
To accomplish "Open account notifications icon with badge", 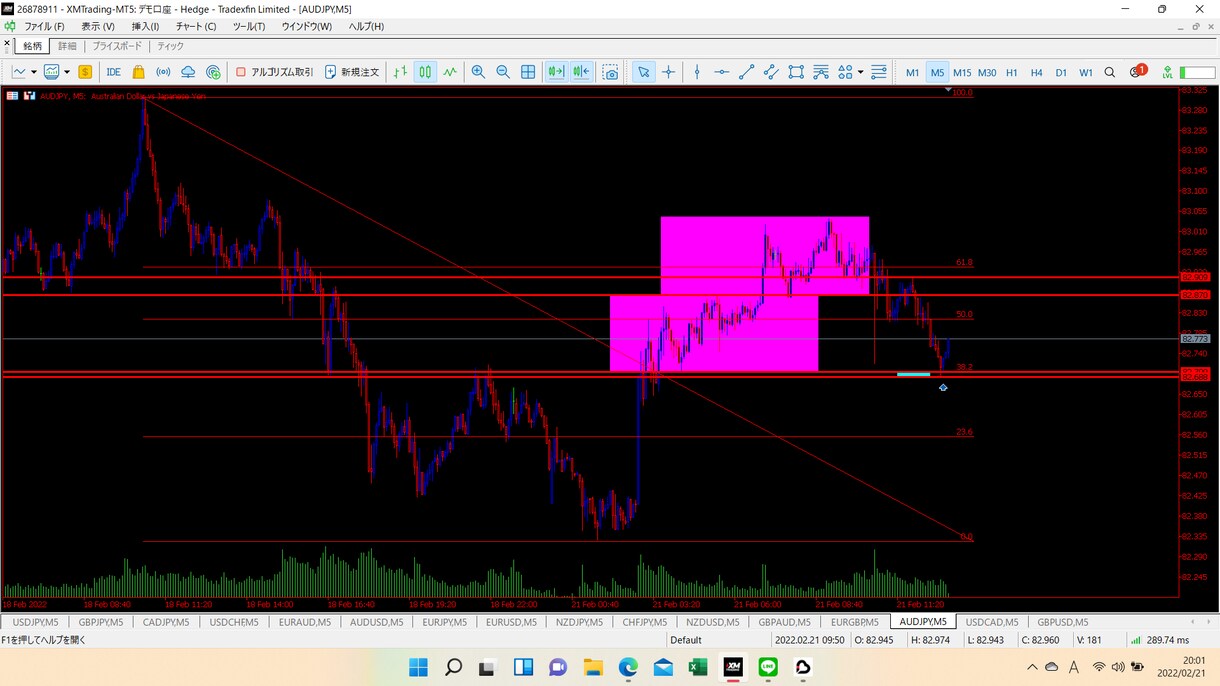I will point(1138,71).
